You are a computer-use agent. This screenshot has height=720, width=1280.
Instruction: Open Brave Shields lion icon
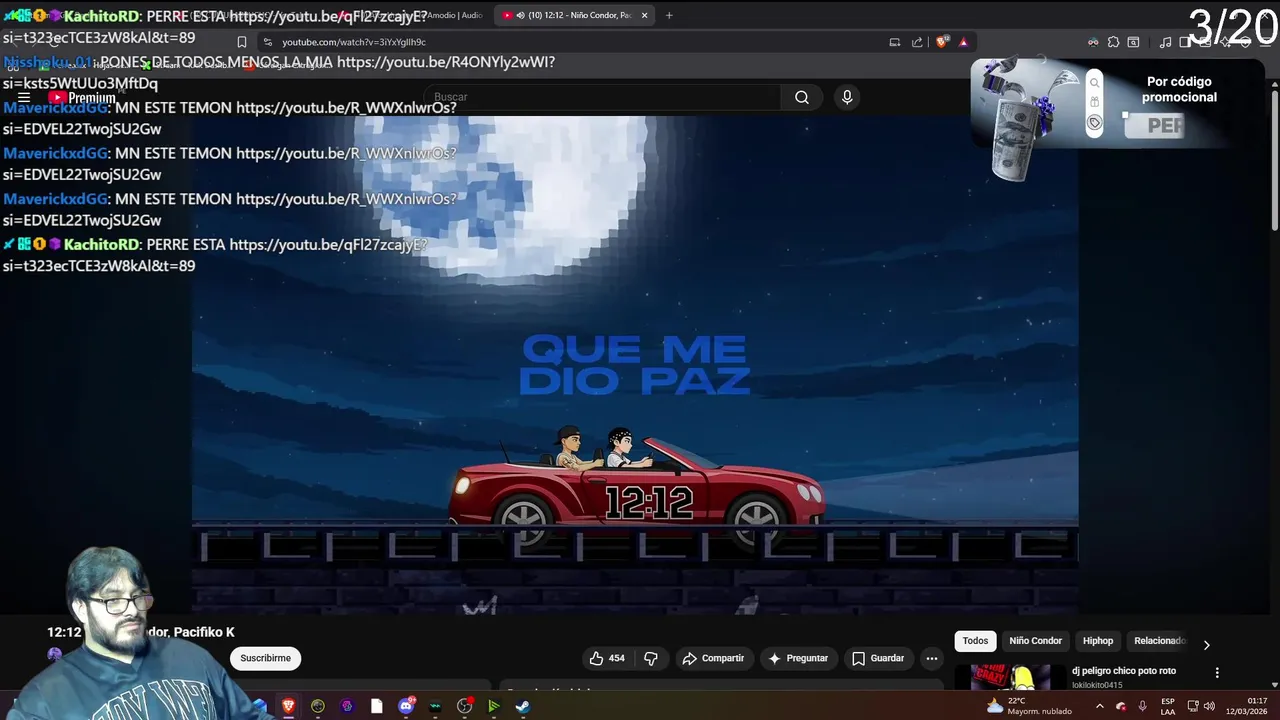coord(941,42)
